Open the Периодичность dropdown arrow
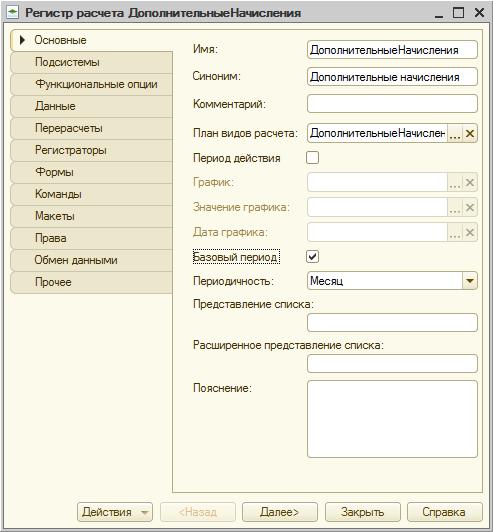 click(x=470, y=281)
